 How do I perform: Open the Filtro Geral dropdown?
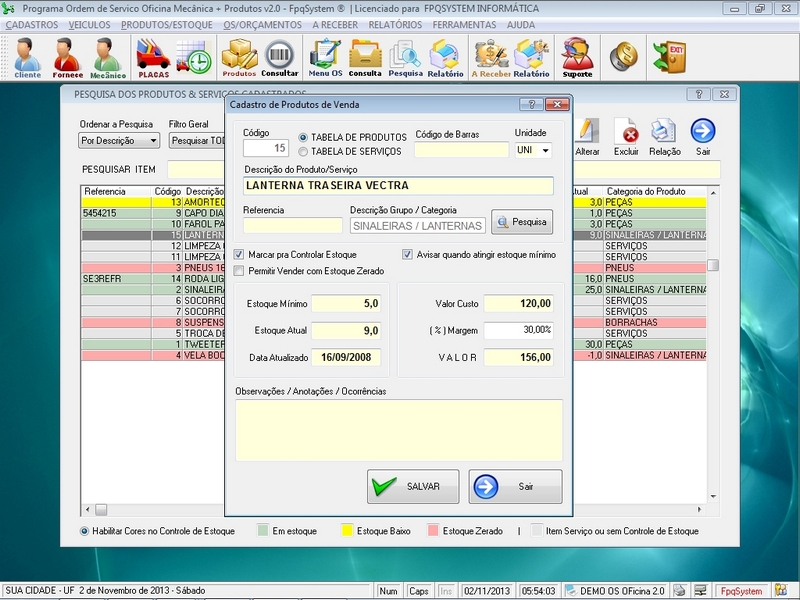tap(197, 141)
